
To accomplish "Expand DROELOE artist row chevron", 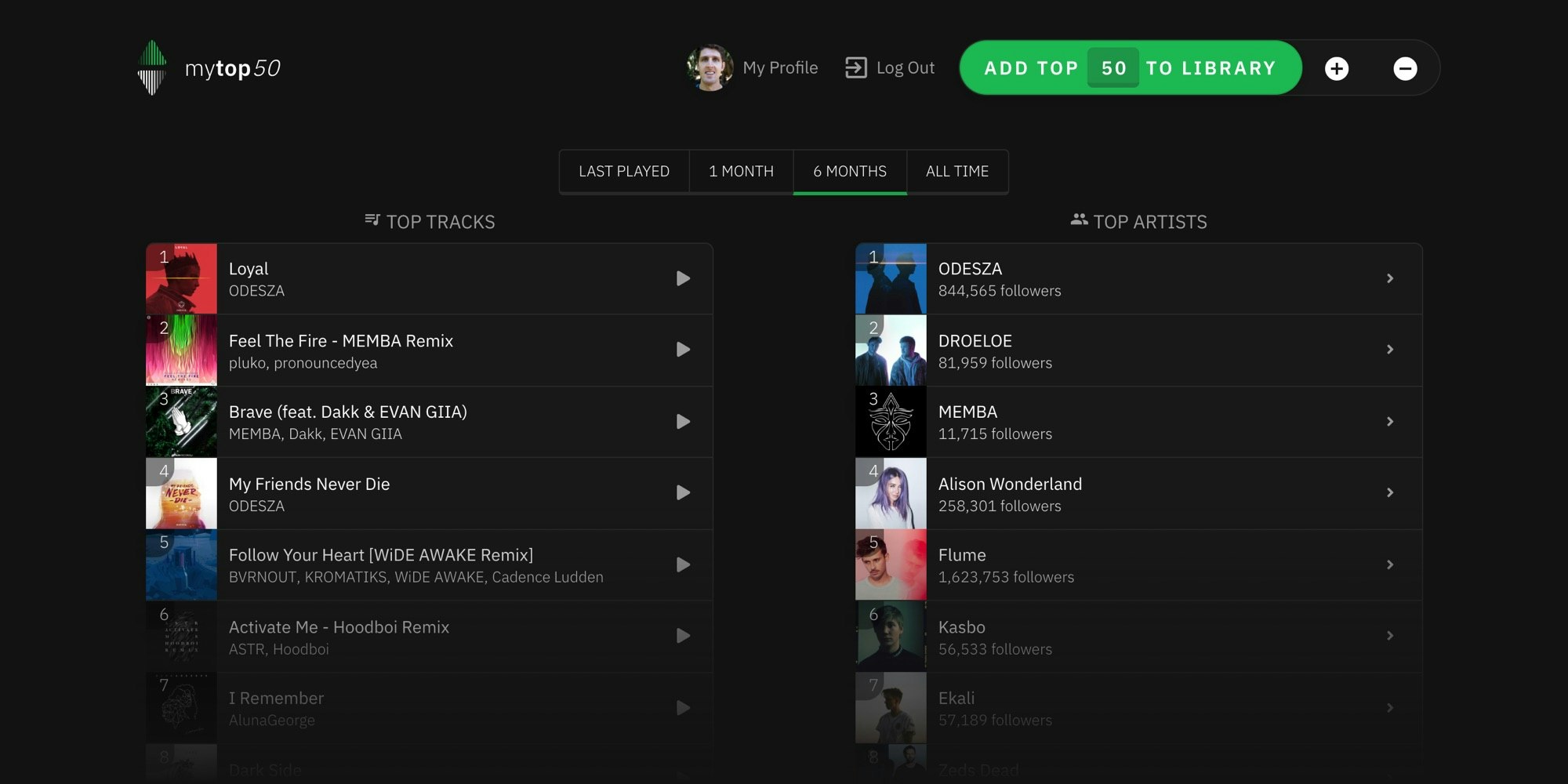I will [x=1390, y=350].
